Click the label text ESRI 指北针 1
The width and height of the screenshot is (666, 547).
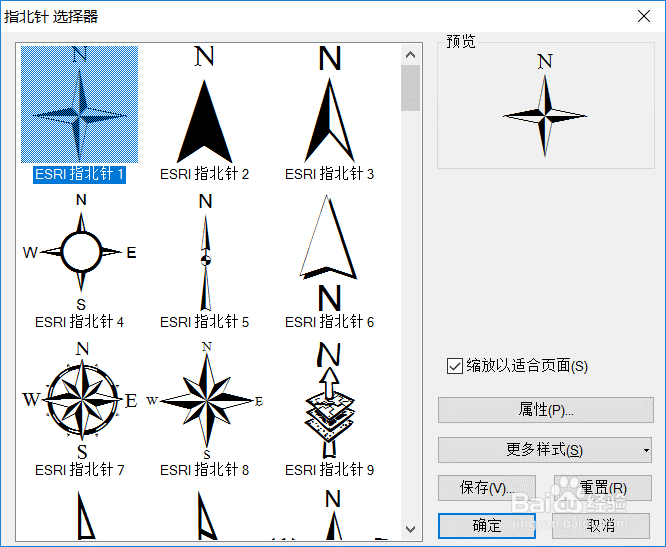79,174
